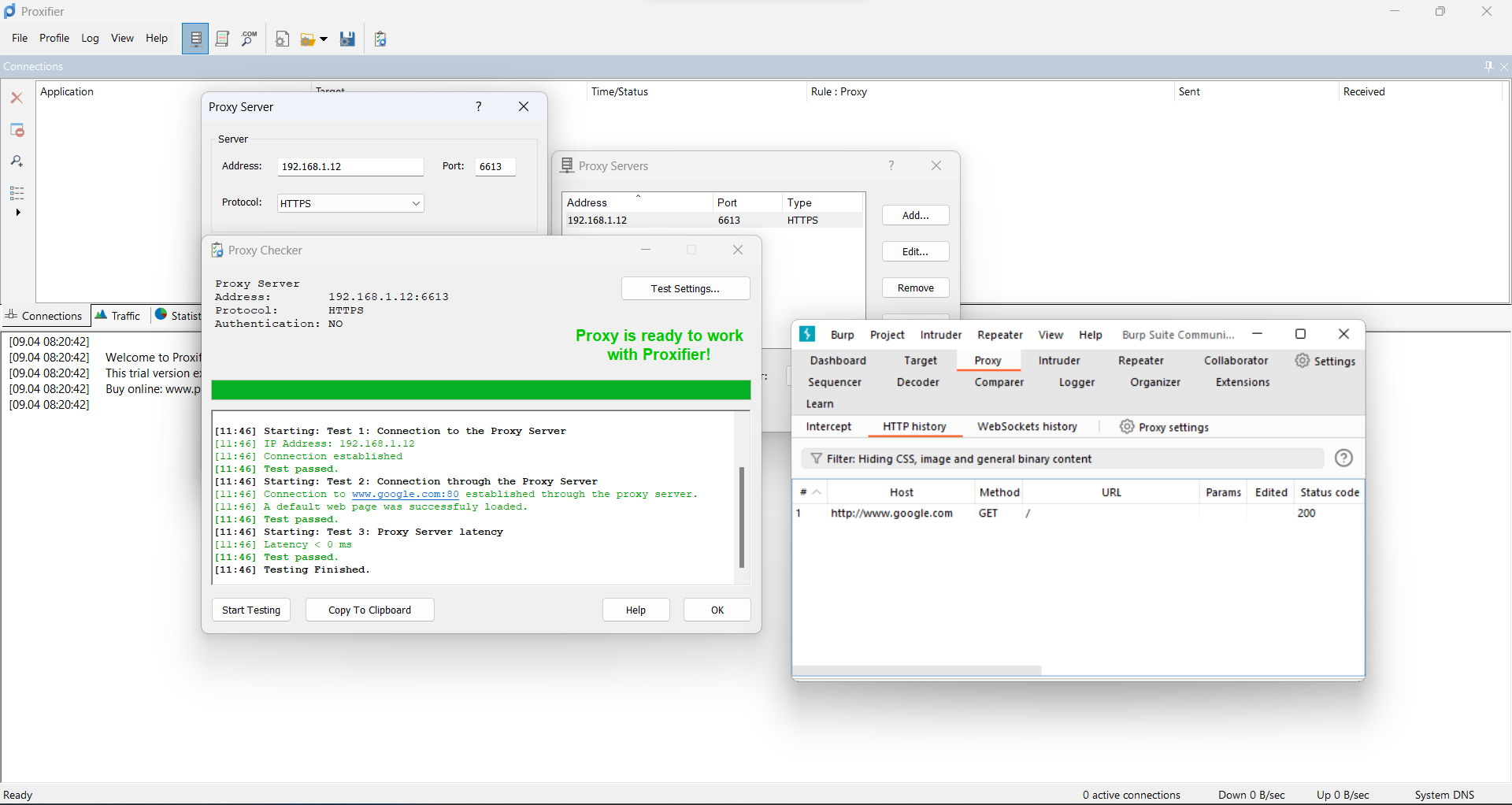The image size is (1512, 805).
Task: Switch to the Connections bottom tab
Action: (x=45, y=316)
